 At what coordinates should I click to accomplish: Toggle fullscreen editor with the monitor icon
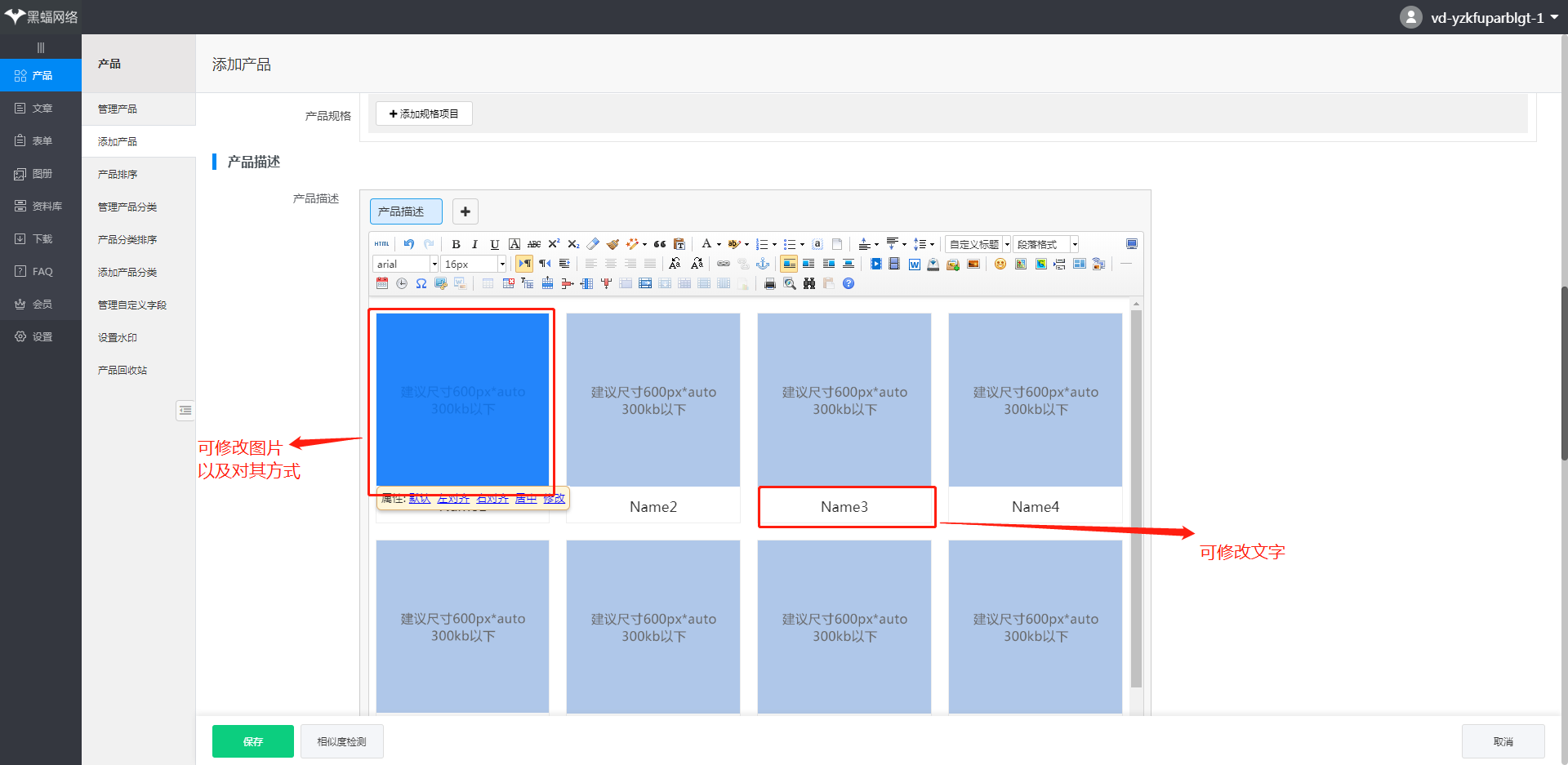1131,244
